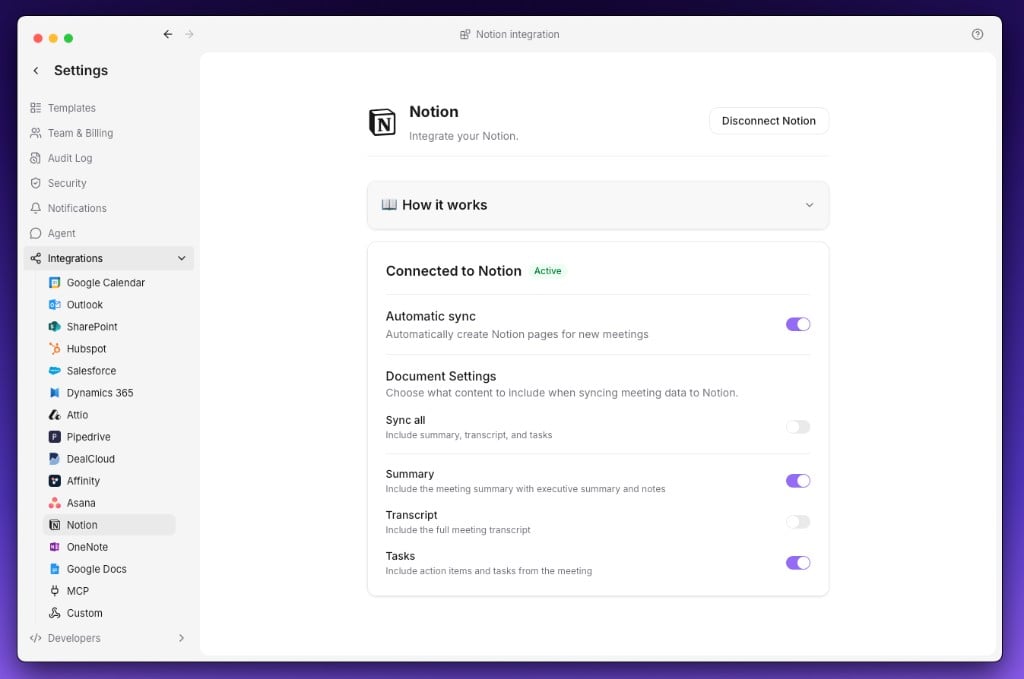The height and width of the screenshot is (679, 1024).
Task: Click the Templates sidebar icon
Action: (35, 108)
